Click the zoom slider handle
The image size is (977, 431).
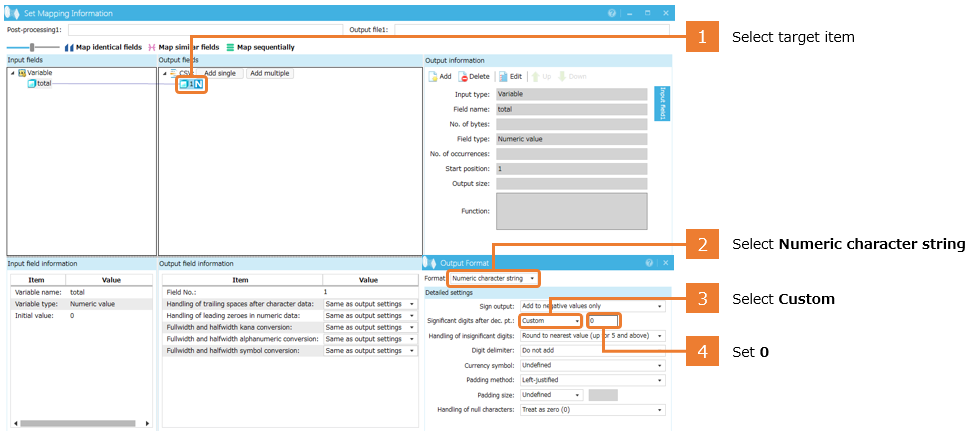coord(32,47)
